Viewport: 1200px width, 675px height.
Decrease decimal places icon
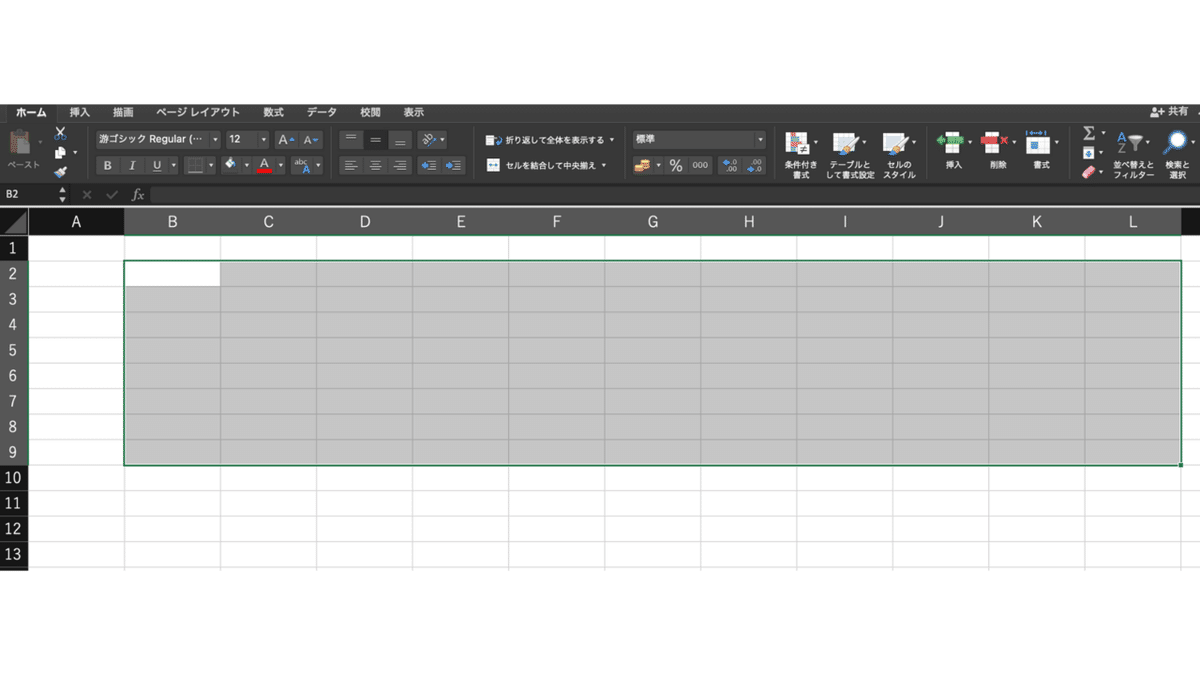pyautogui.click(x=755, y=165)
